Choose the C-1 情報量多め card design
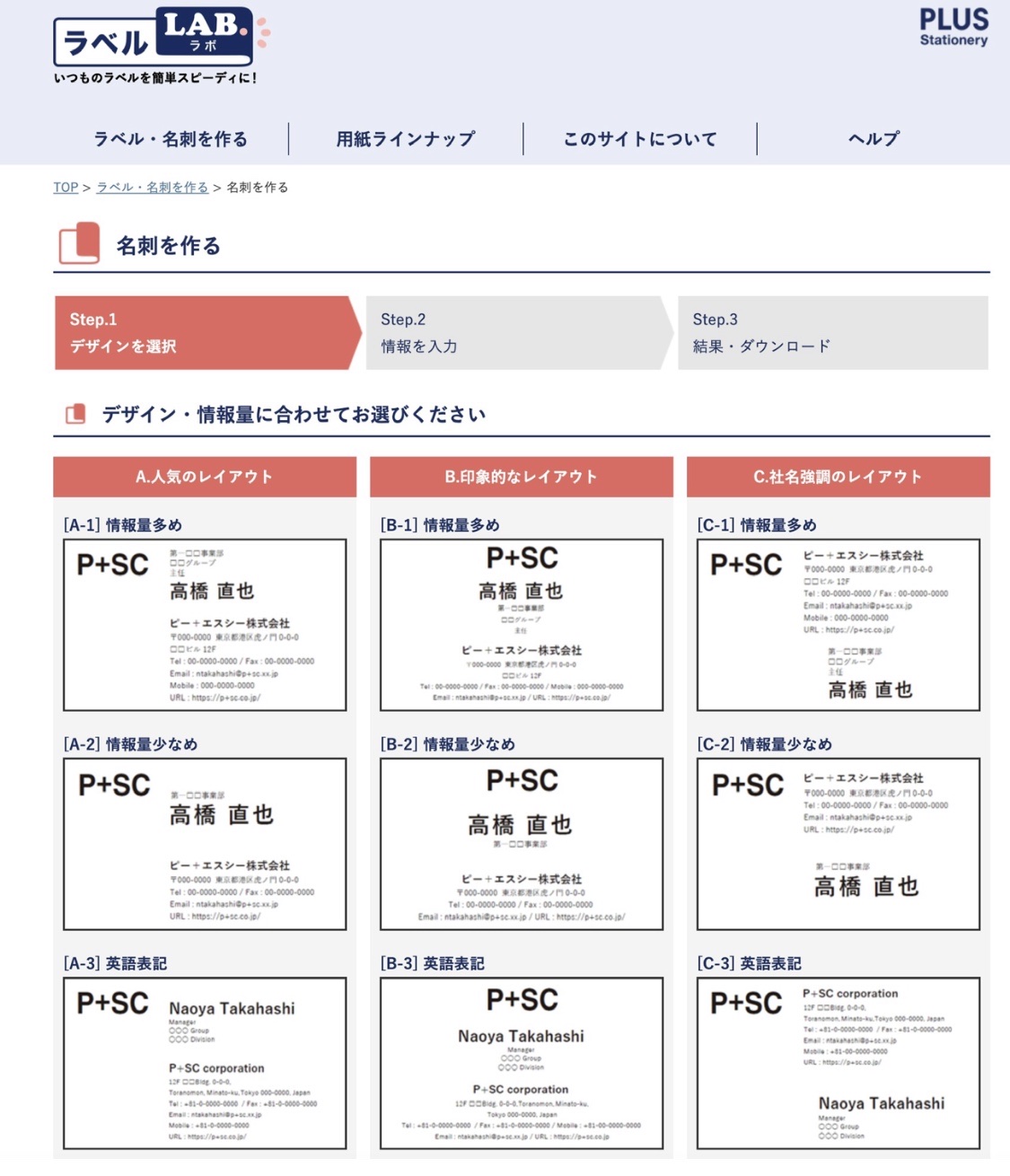This screenshot has height=1176, width=1010. (839, 625)
